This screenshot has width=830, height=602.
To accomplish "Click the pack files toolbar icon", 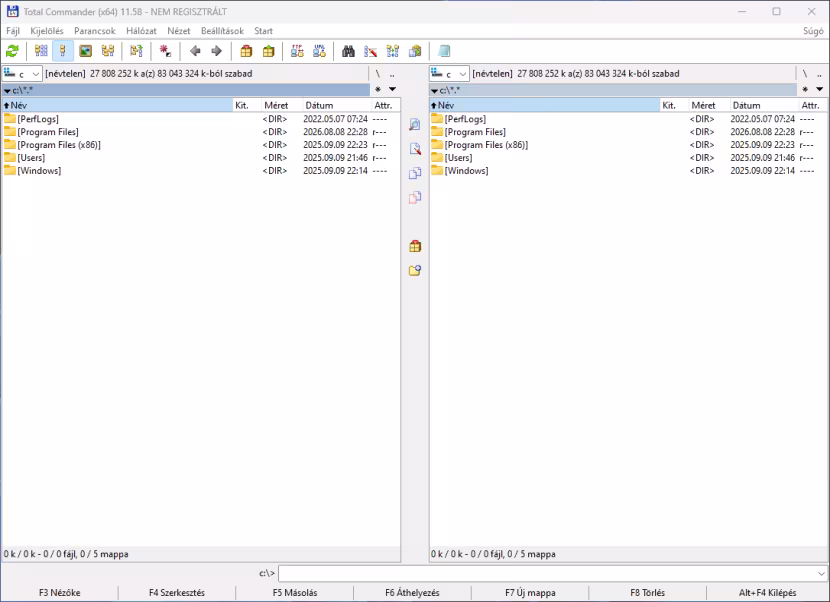I will (246, 51).
